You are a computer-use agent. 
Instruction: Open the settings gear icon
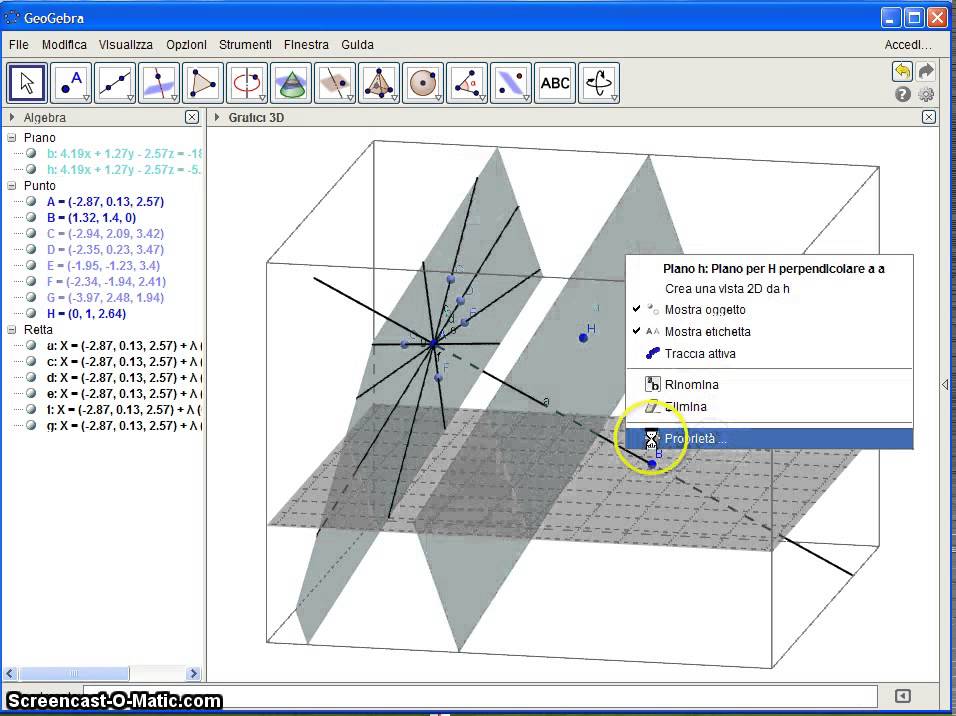point(926,95)
